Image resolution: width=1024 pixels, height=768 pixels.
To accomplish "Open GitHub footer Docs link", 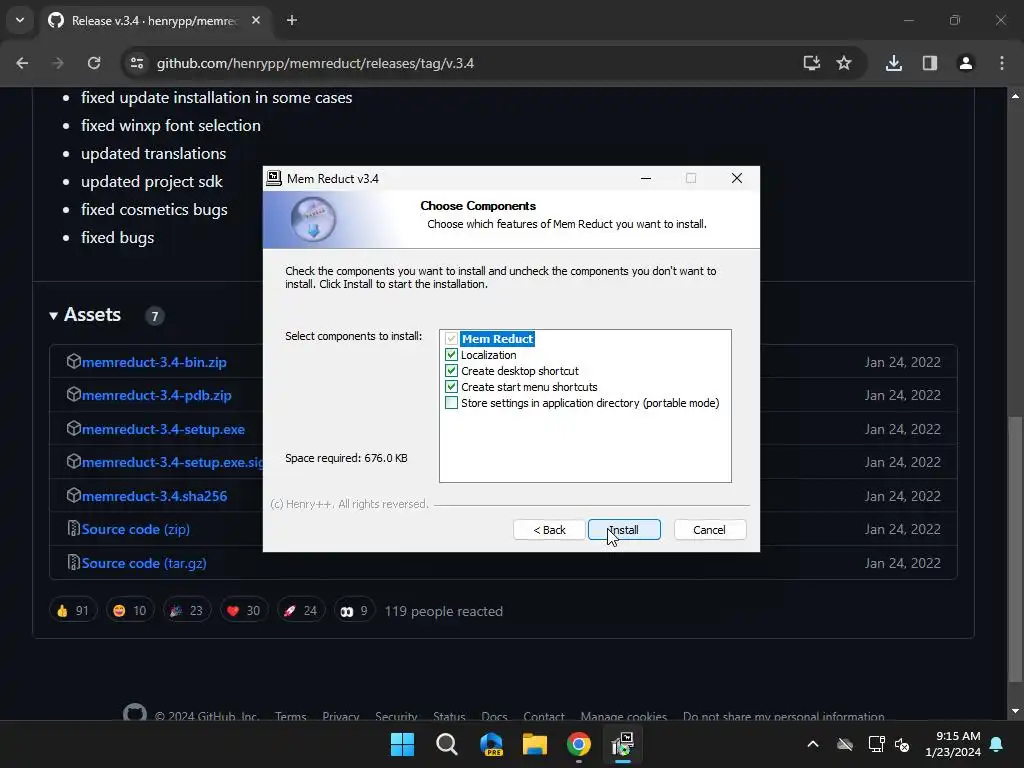I will click(494, 716).
